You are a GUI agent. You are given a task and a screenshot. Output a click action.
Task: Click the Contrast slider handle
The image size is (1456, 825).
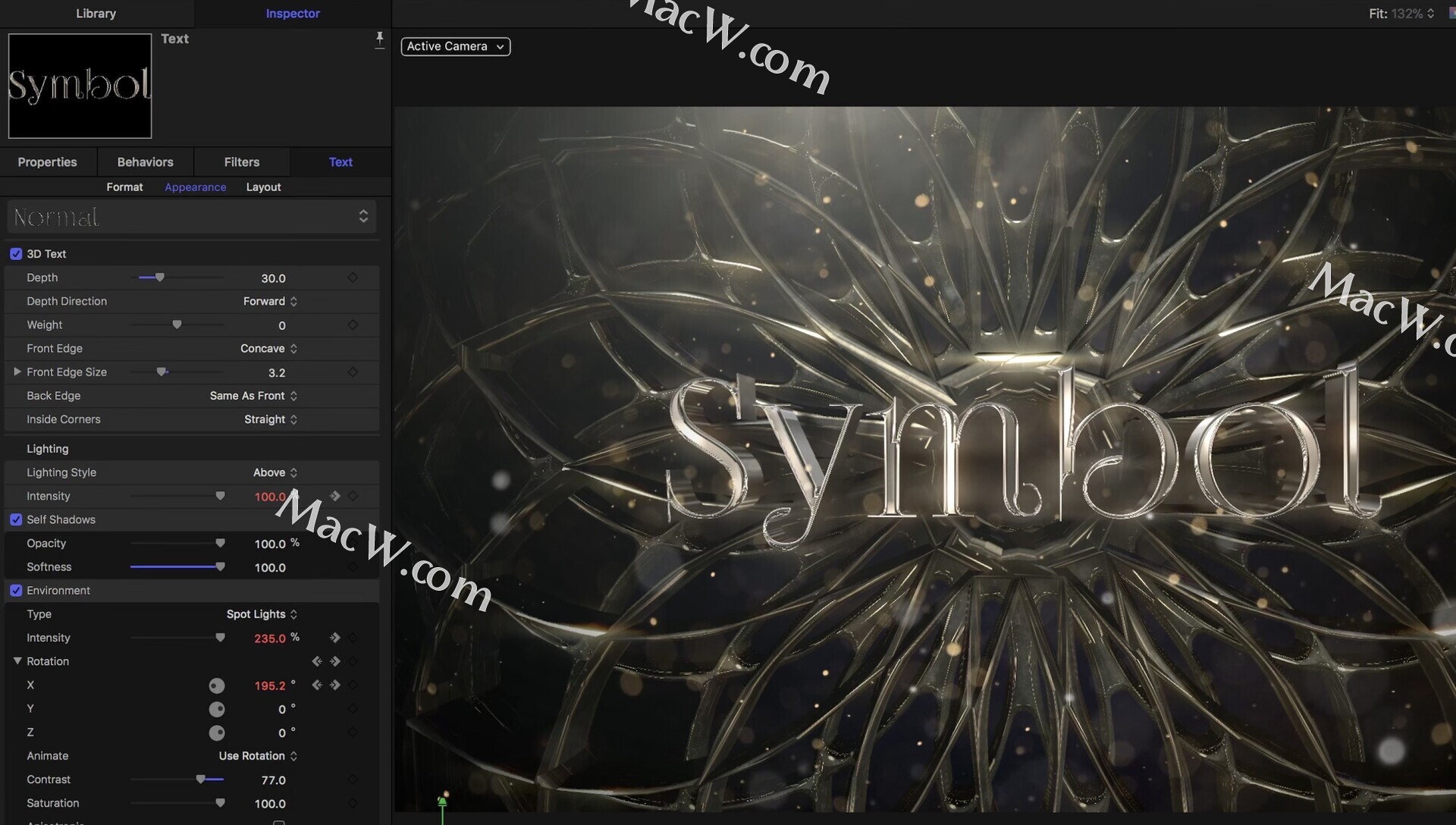point(201,780)
